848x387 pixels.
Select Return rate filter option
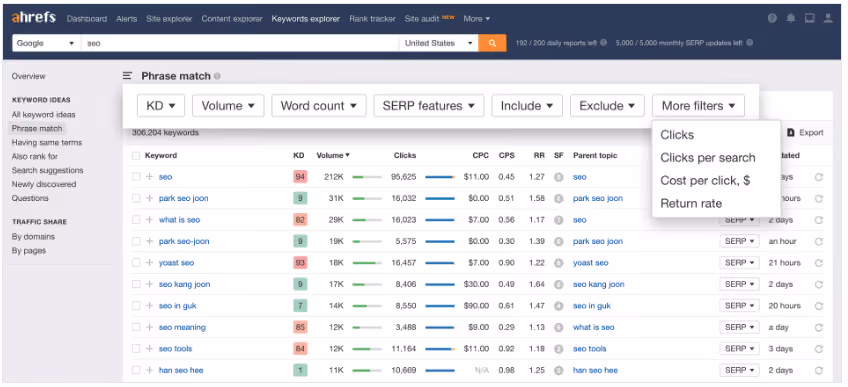click(x=691, y=203)
